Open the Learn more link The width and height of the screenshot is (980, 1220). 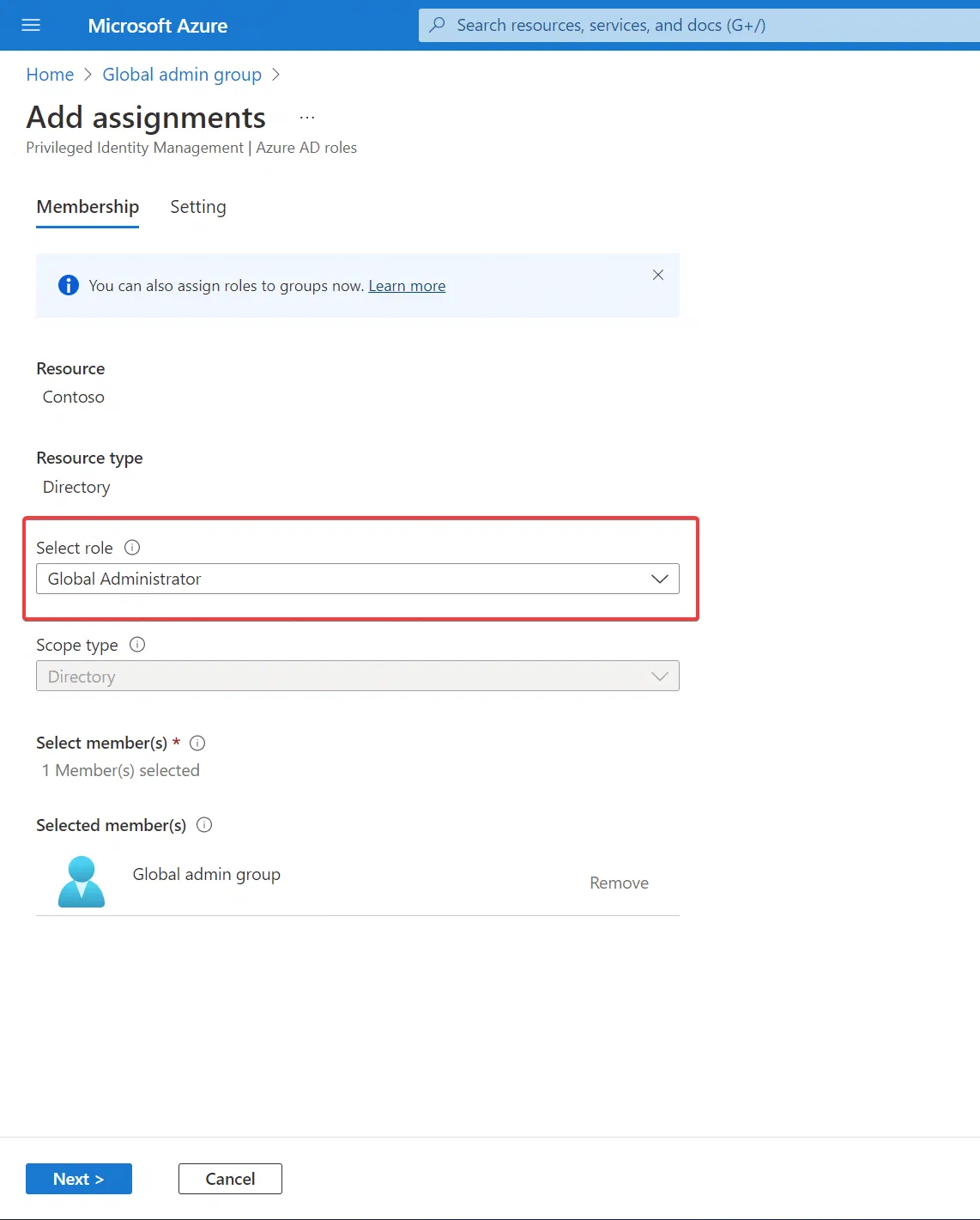click(407, 286)
